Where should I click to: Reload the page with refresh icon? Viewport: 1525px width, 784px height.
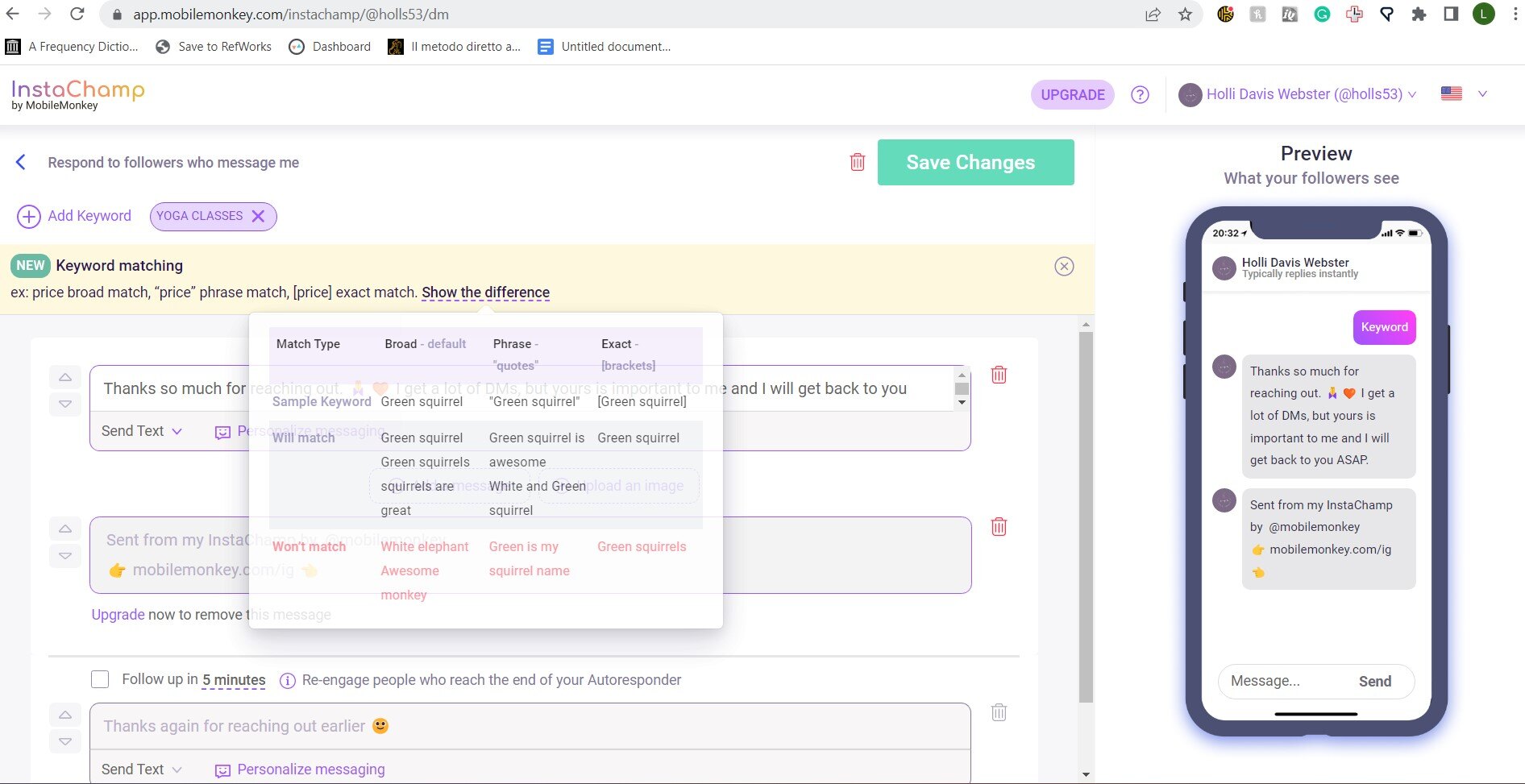pyautogui.click(x=77, y=14)
